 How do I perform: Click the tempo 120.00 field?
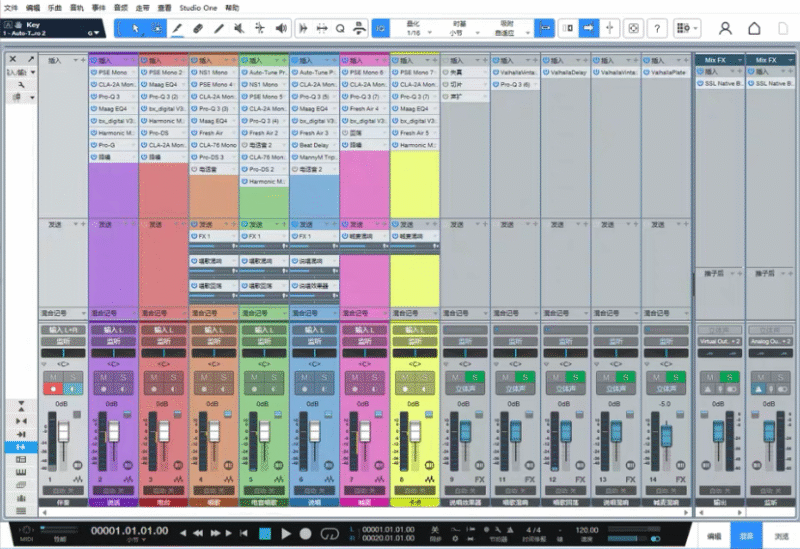click(x=587, y=528)
